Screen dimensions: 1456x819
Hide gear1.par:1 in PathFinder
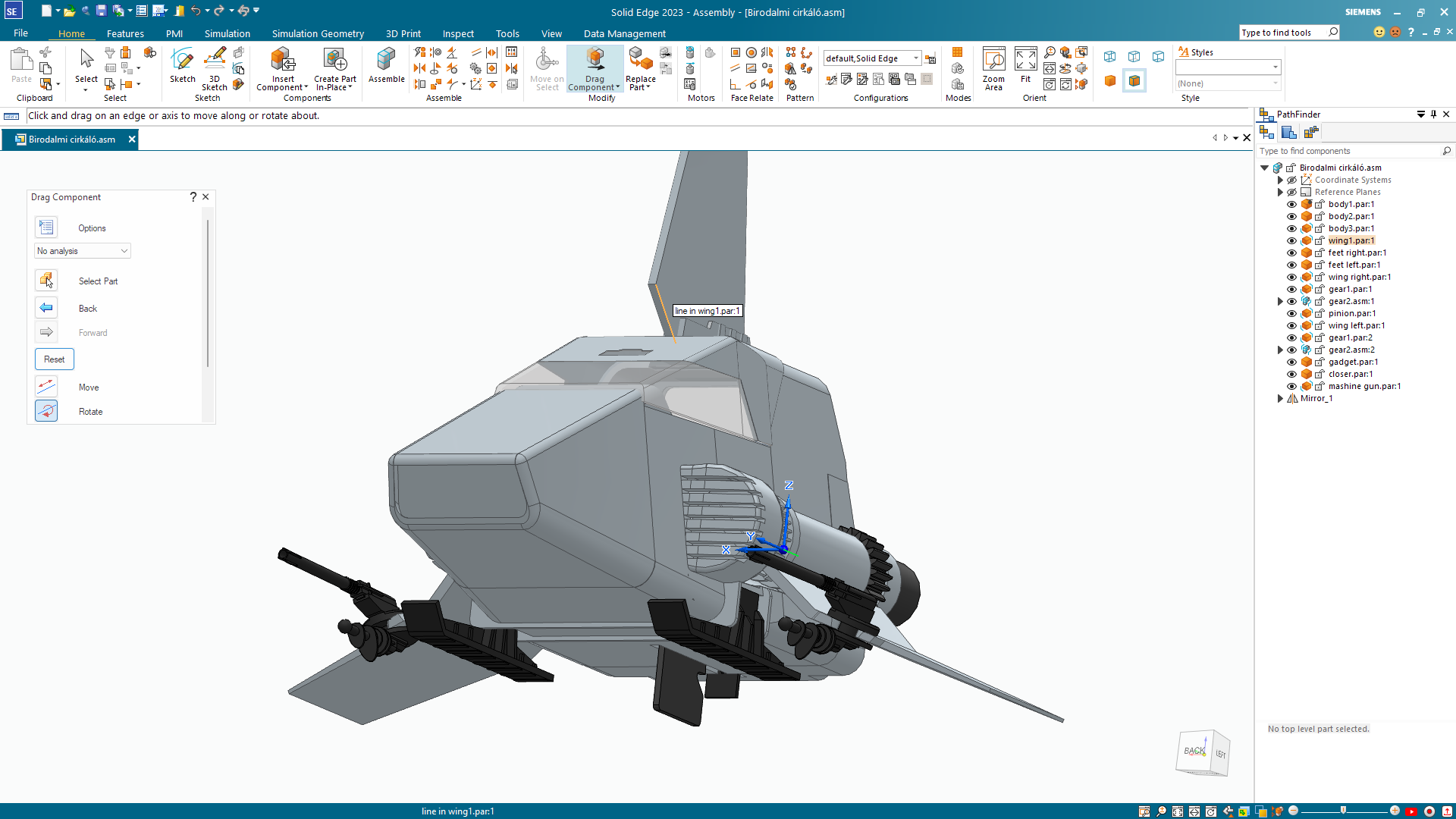[x=1291, y=289]
